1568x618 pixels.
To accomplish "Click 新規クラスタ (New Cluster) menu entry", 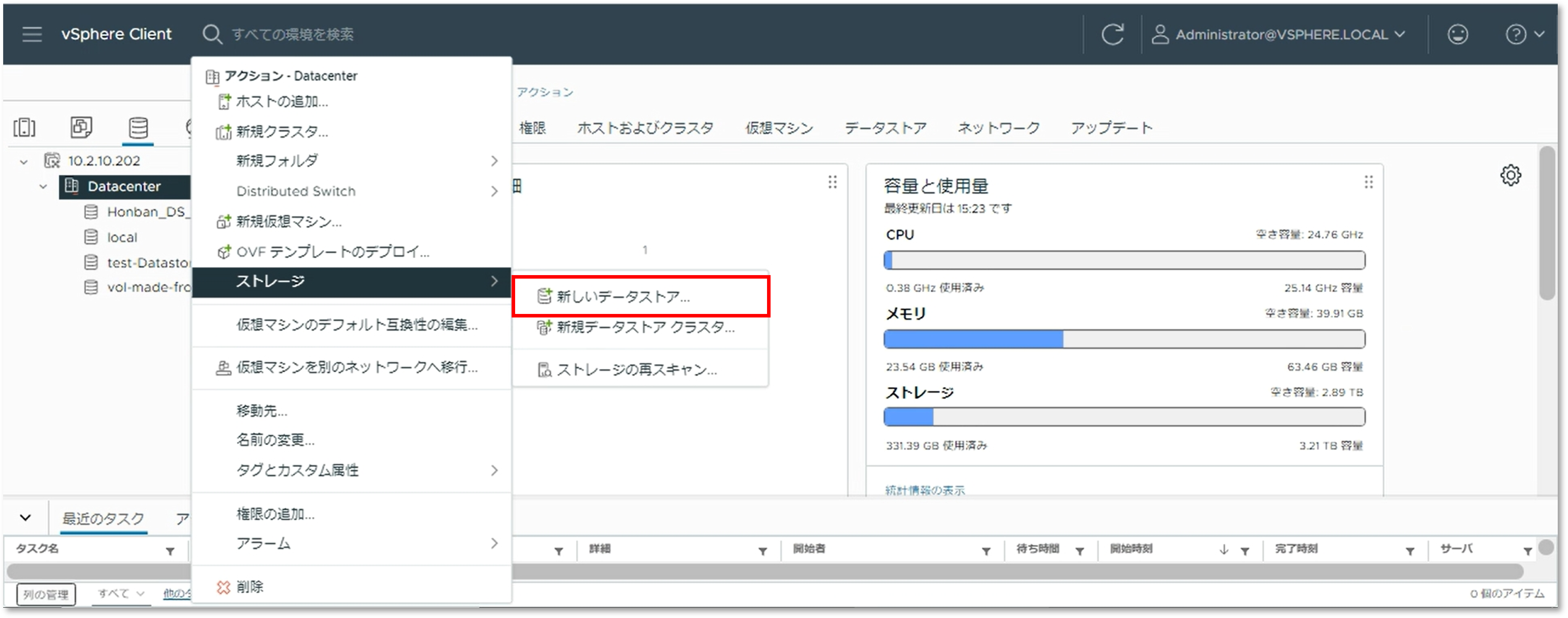I will [x=351, y=131].
